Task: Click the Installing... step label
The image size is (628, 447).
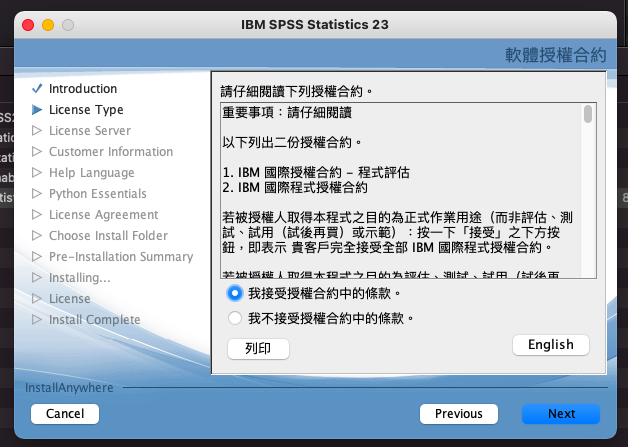Action: (80, 278)
